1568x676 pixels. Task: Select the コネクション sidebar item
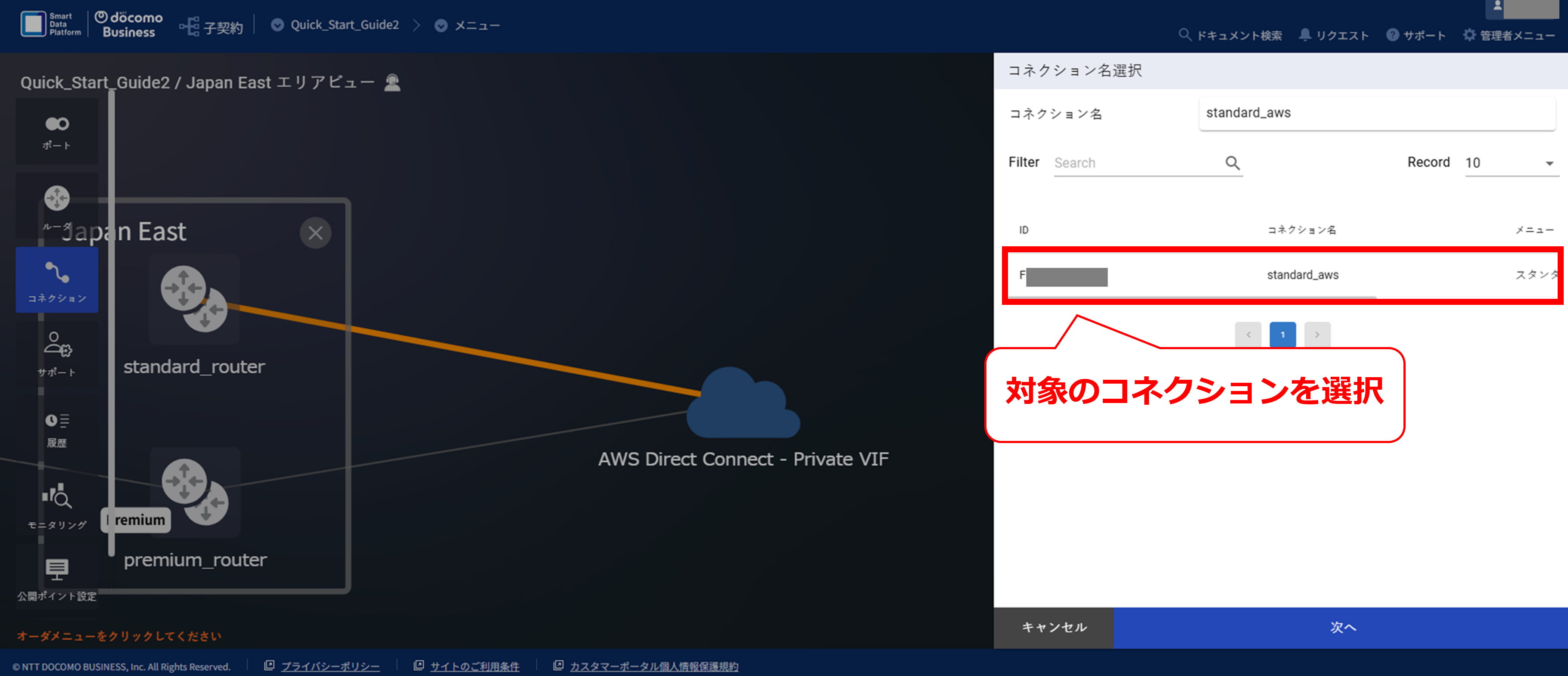(x=56, y=280)
